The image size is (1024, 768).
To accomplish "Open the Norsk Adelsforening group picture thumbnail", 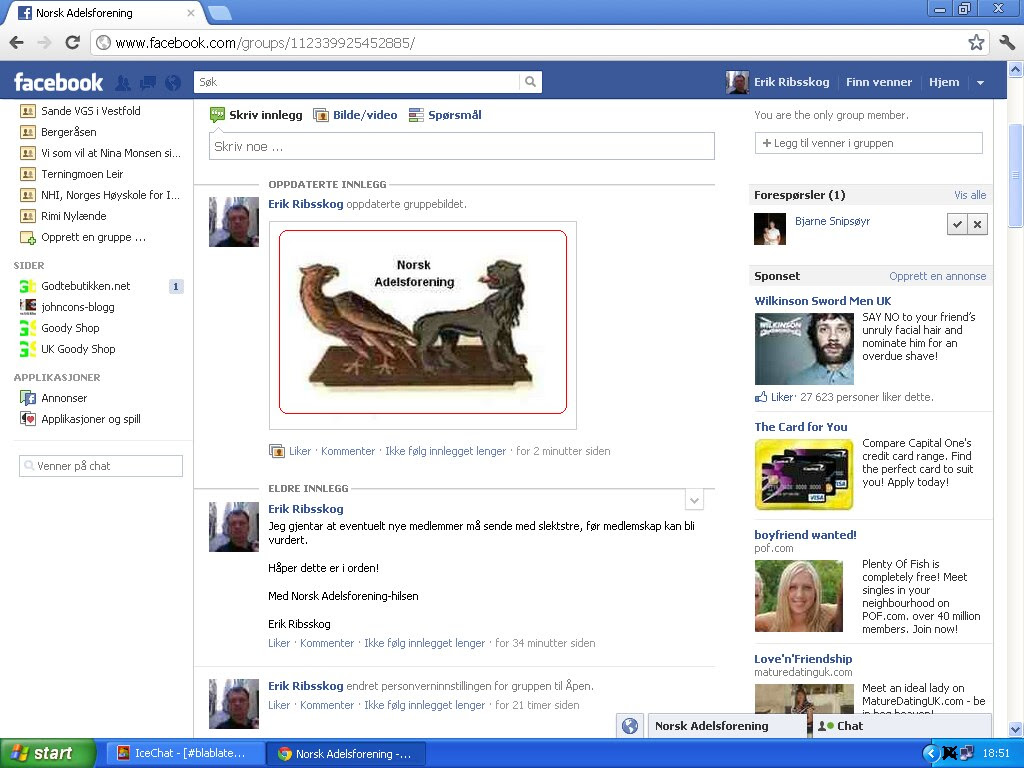I will [423, 323].
